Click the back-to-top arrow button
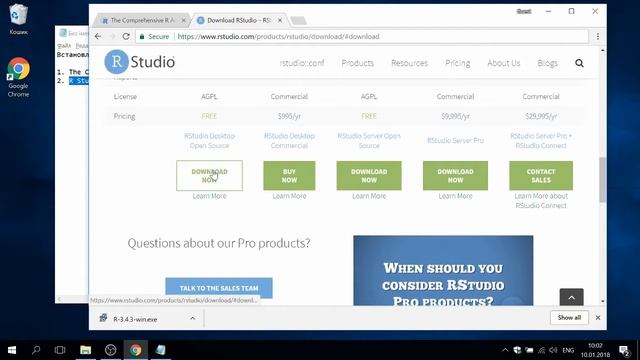Screen dimensions: 640x360 pos(571,298)
